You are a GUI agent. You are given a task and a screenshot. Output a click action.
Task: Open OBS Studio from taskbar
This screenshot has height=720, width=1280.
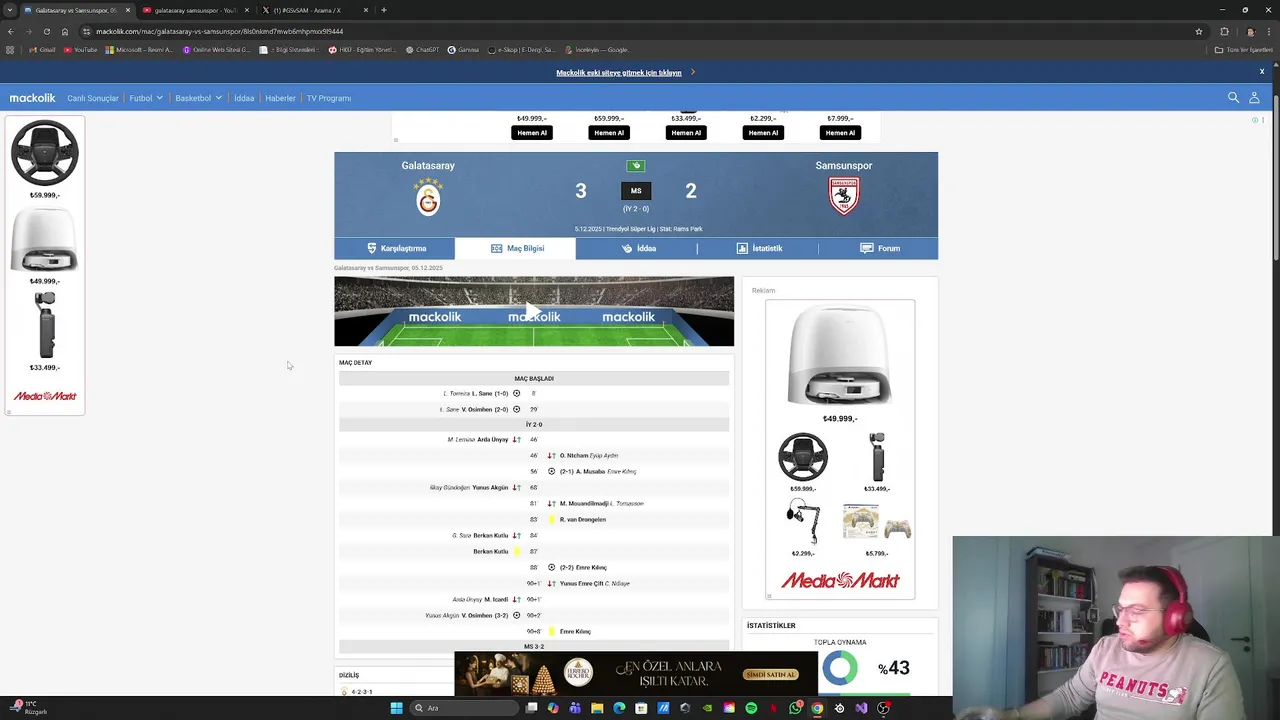coord(883,708)
